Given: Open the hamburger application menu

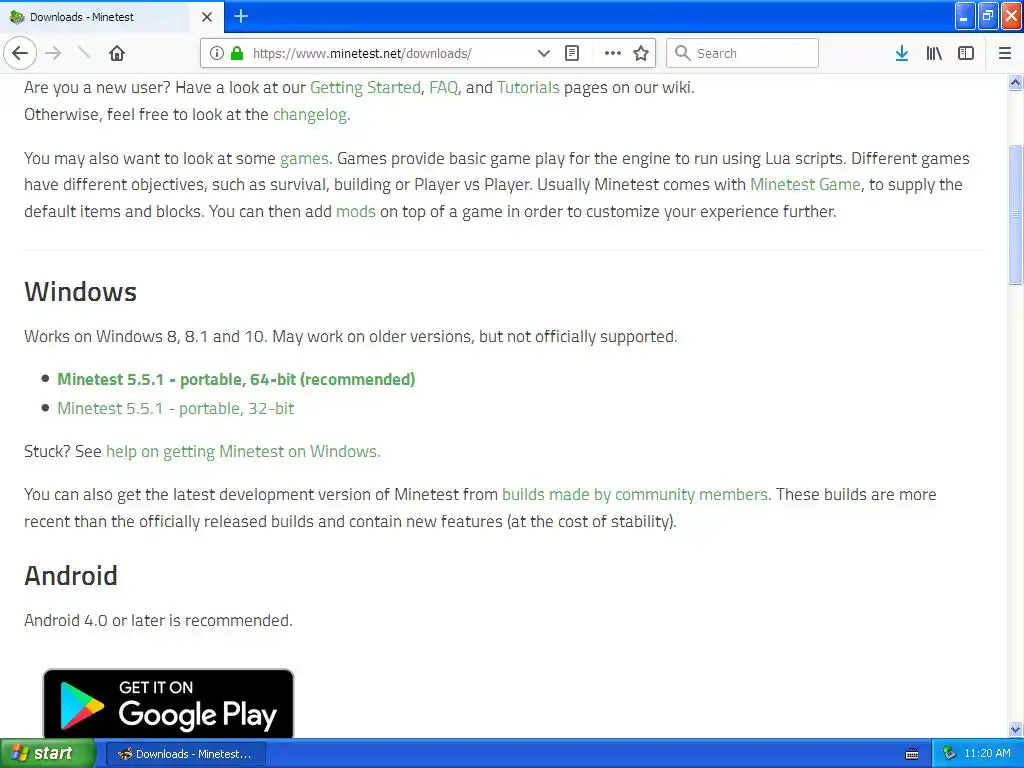Looking at the screenshot, I should pyautogui.click(x=1004, y=54).
